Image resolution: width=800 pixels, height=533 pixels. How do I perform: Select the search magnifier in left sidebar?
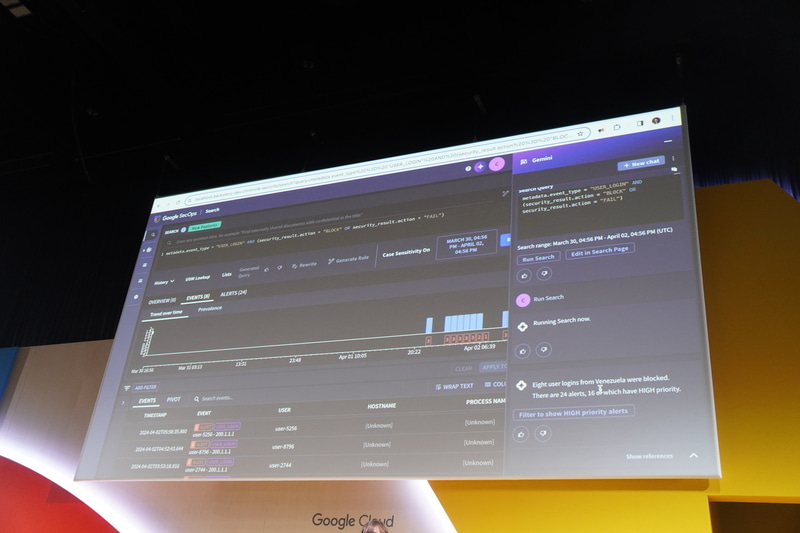pos(153,235)
